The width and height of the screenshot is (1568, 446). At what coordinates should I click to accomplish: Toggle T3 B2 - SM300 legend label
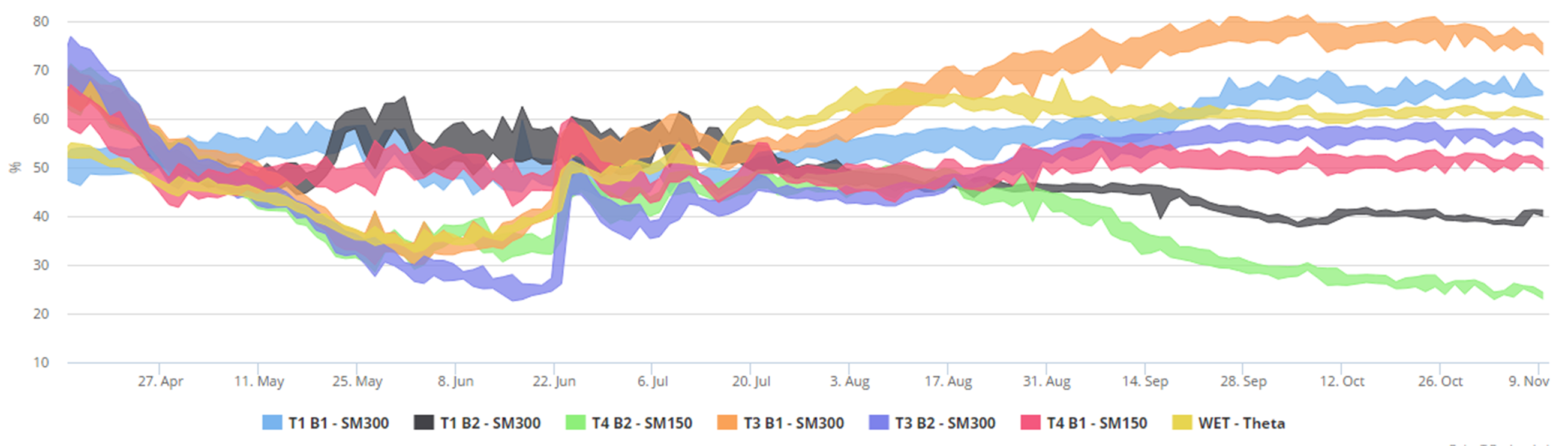(x=945, y=423)
